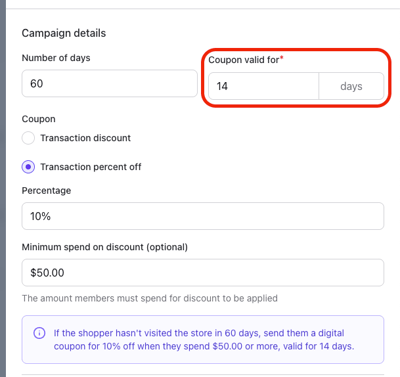Click the Percentage field showing 10%
This screenshot has height=377, width=400.
coord(203,216)
